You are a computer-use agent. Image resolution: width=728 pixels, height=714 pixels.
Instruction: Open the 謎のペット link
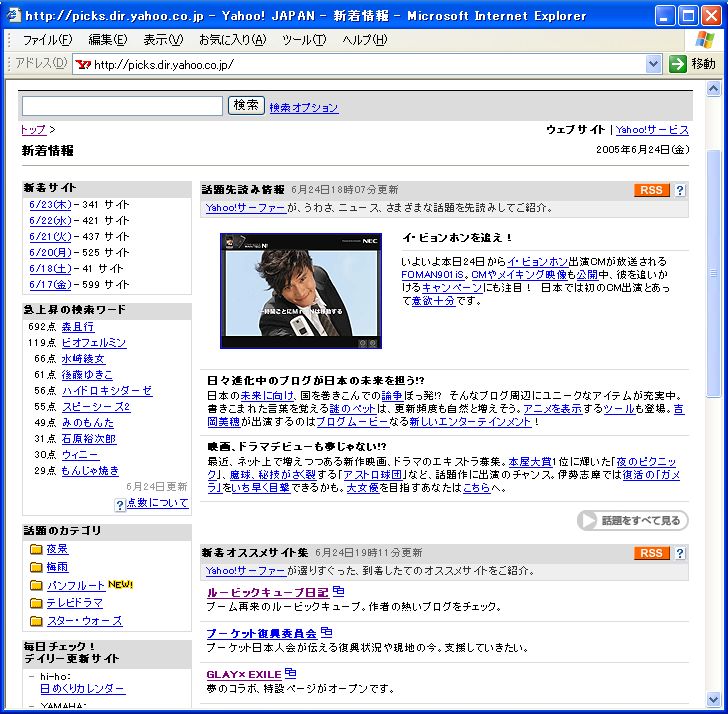(352, 409)
